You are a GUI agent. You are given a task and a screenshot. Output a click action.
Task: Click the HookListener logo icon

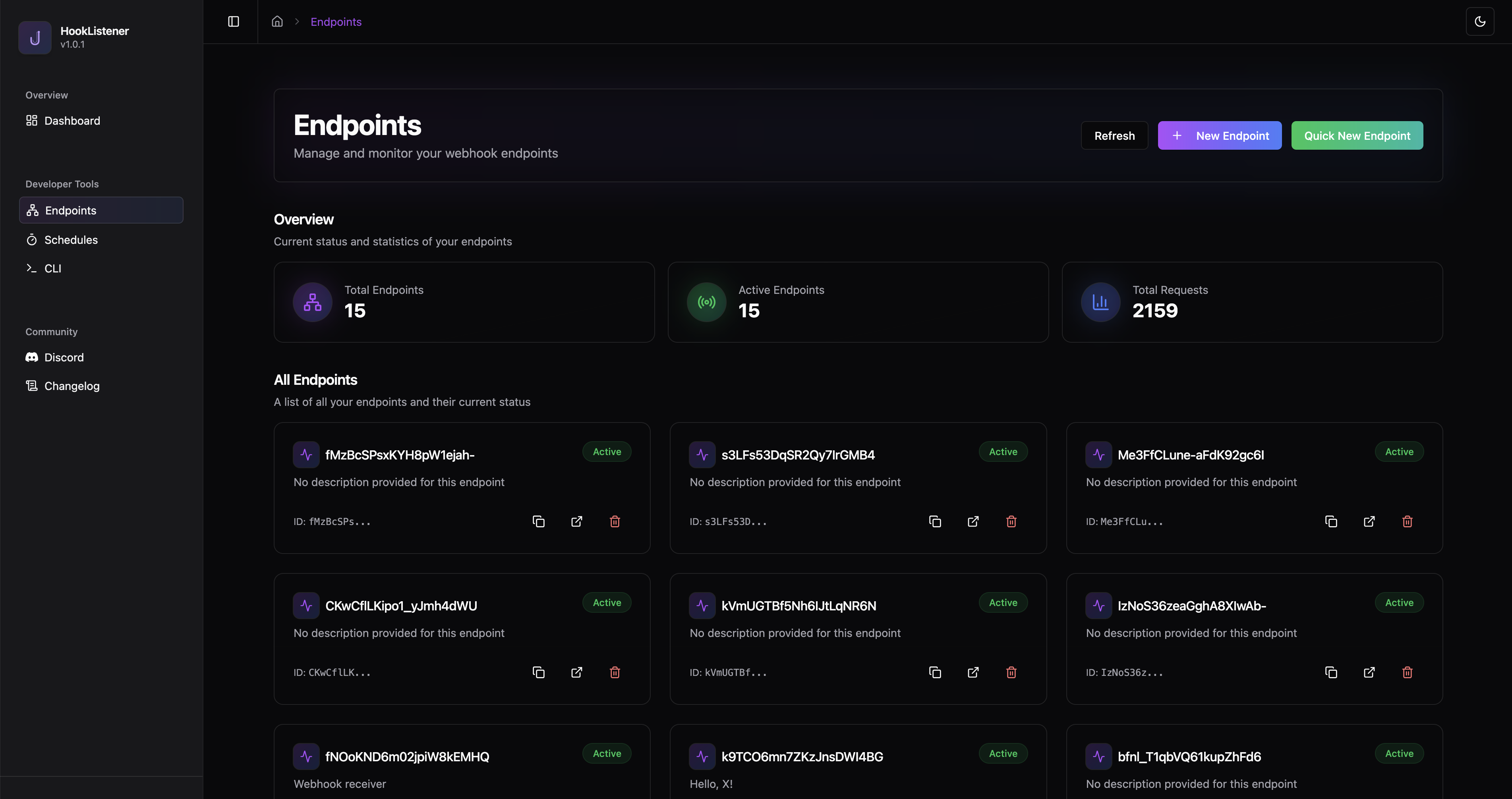coord(35,38)
